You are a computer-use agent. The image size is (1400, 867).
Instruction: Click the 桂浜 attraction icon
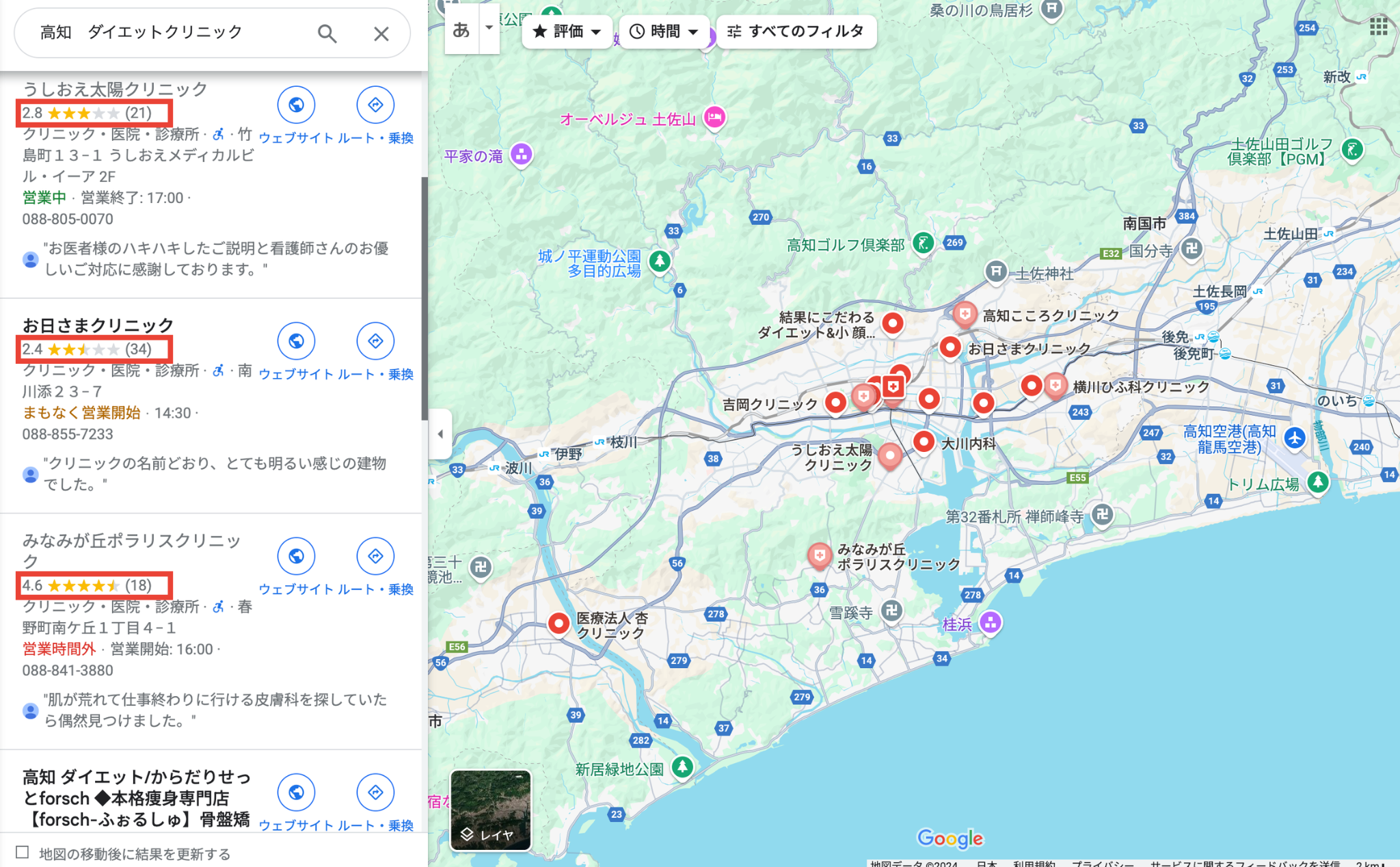click(x=990, y=622)
